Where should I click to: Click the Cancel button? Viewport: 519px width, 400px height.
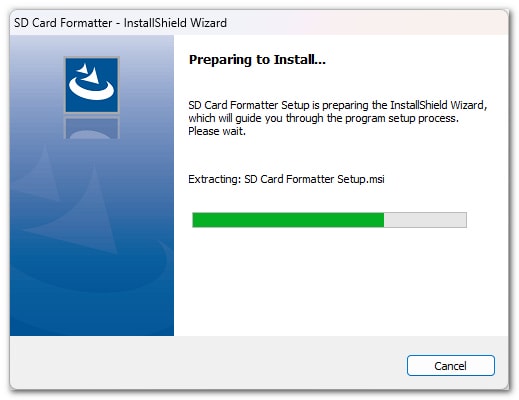point(450,366)
